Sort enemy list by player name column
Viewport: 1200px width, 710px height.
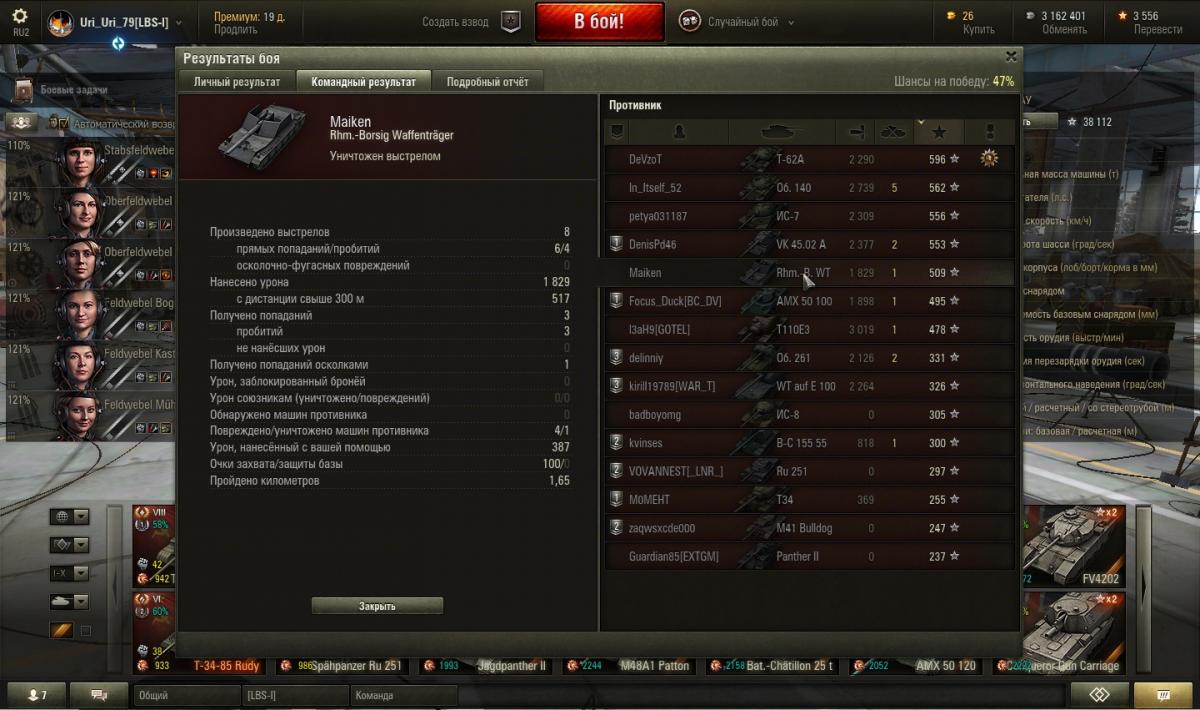click(x=679, y=131)
